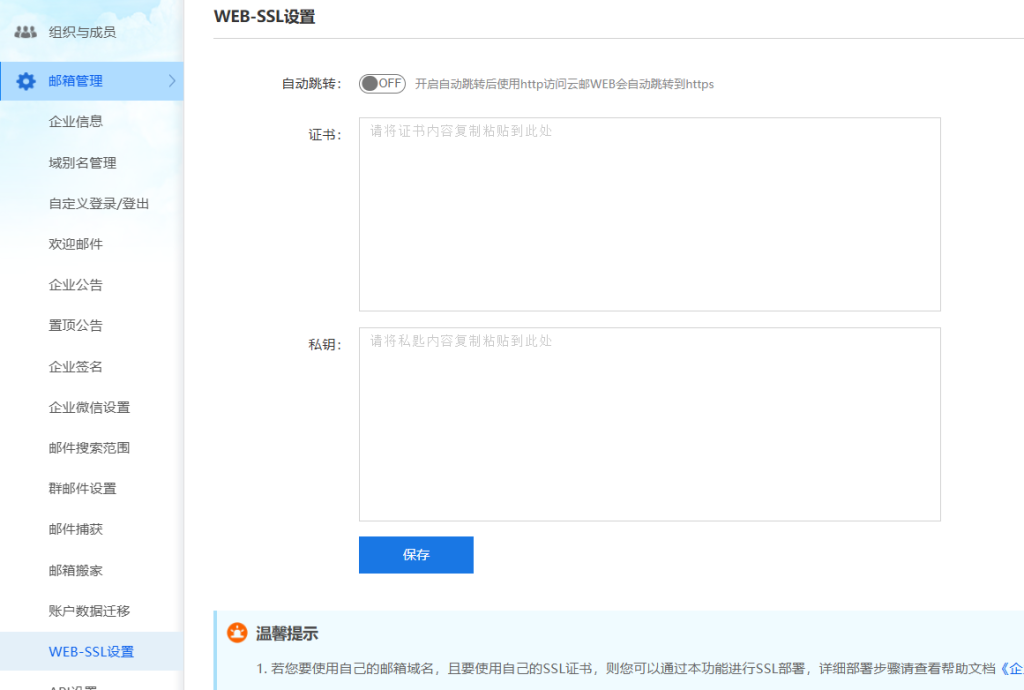Click the people icon beside 组织与成员

24,31
